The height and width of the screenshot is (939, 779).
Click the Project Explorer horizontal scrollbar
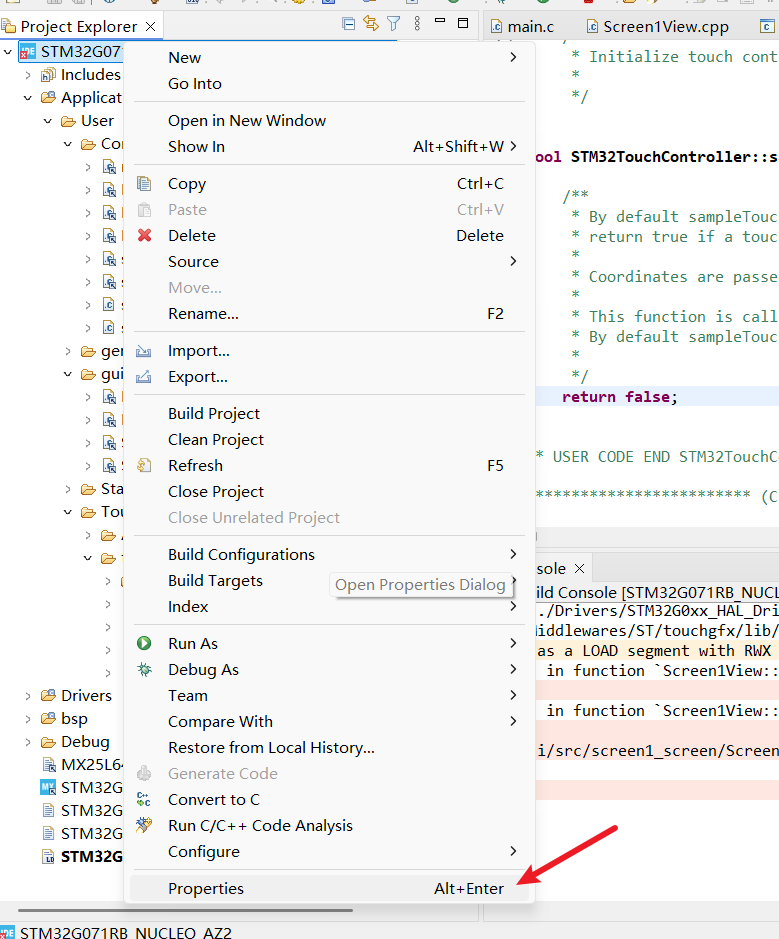coord(186,910)
